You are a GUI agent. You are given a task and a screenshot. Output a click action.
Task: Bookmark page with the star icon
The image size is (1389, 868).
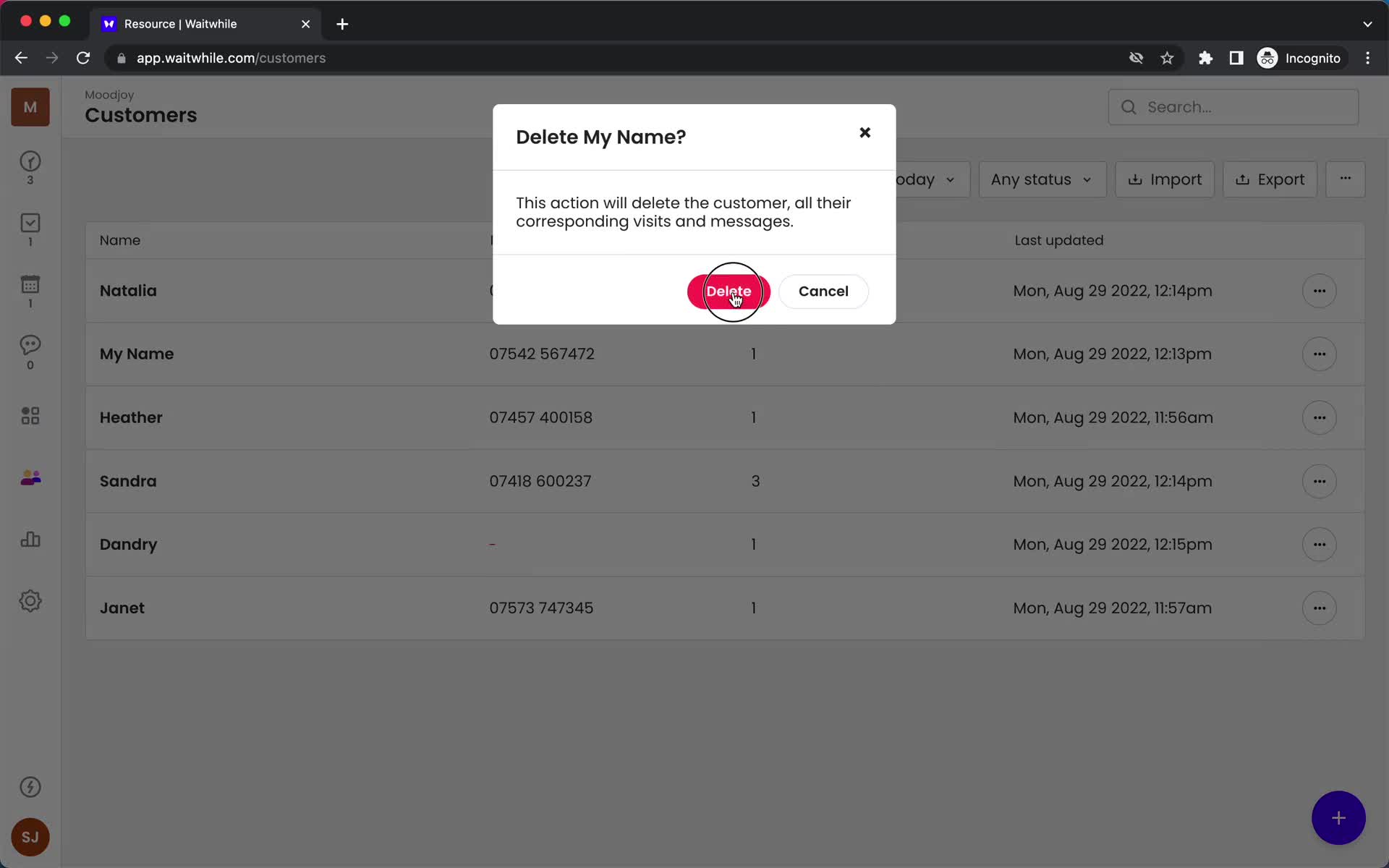tap(1167, 58)
